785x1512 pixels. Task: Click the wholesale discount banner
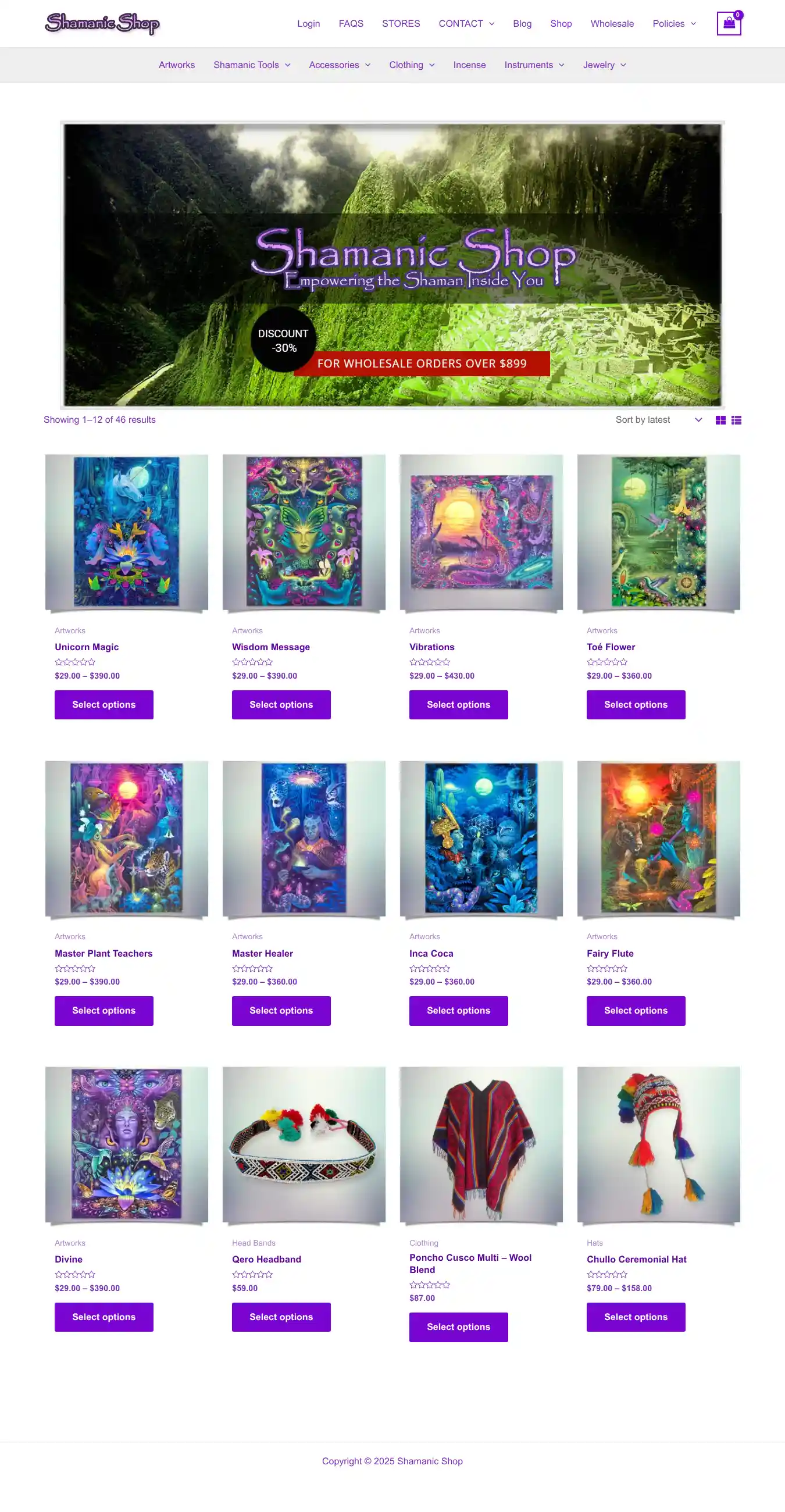coord(392,265)
